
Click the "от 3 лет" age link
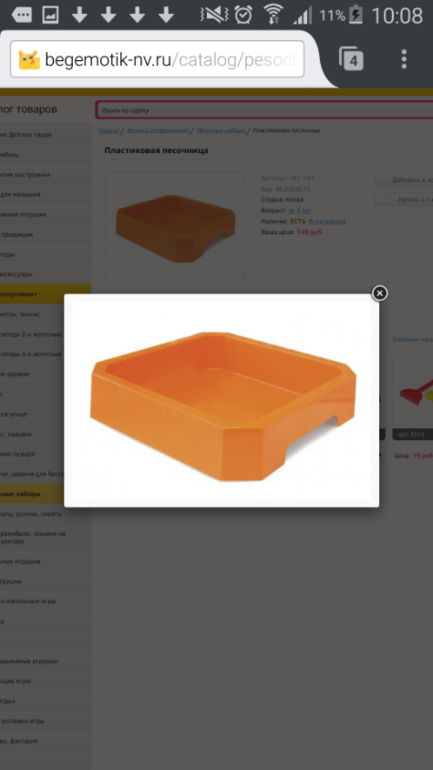pos(303,210)
